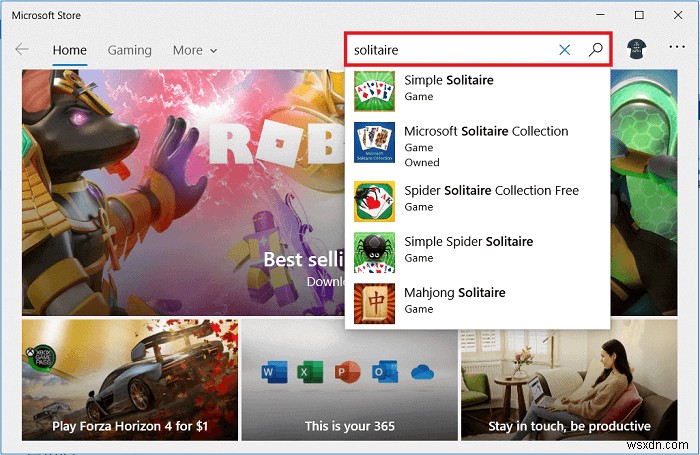The height and width of the screenshot is (455, 700).
Task: Open the three-dot more options menu
Action: click(x=677, y=47)
